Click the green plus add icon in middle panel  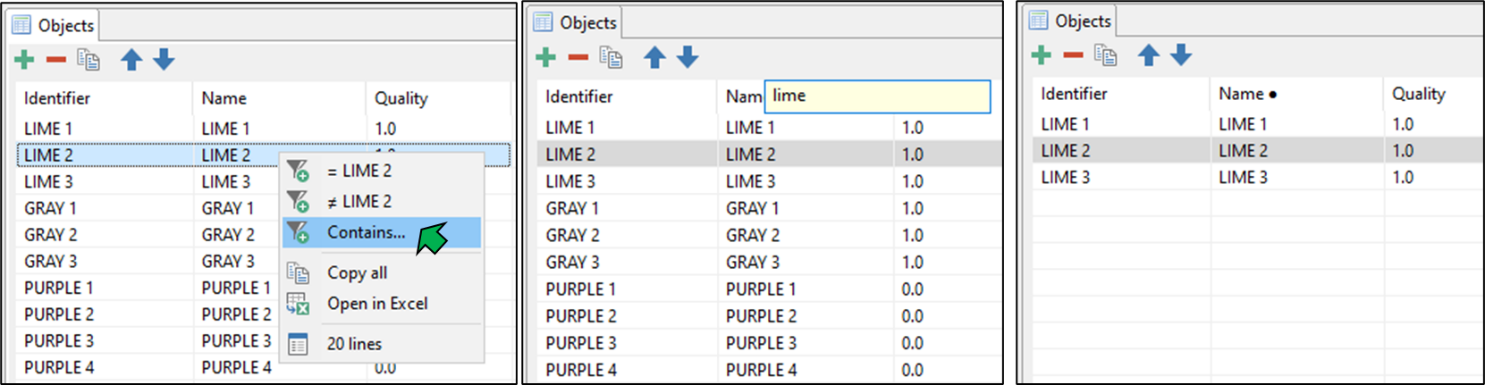546,58
